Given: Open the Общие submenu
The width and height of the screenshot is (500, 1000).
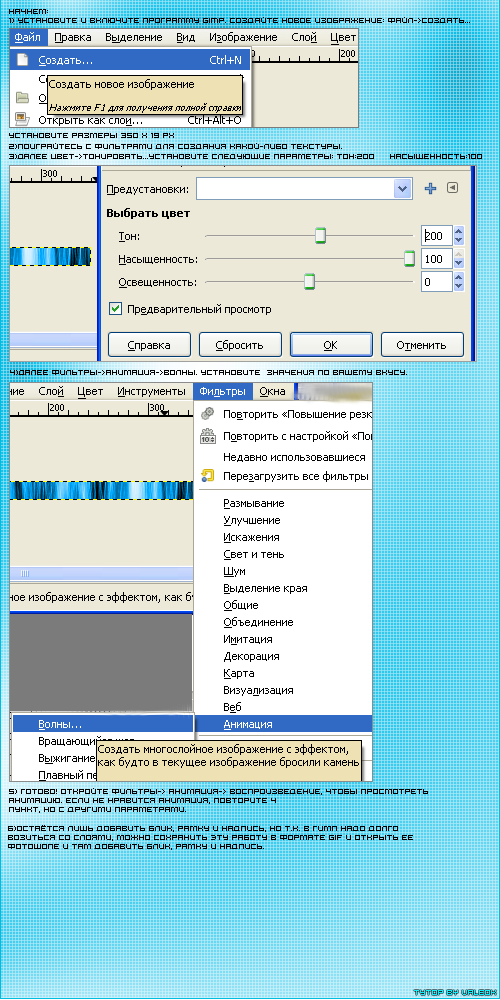Looking at the screenshot, I should click(x=240, y=605).
